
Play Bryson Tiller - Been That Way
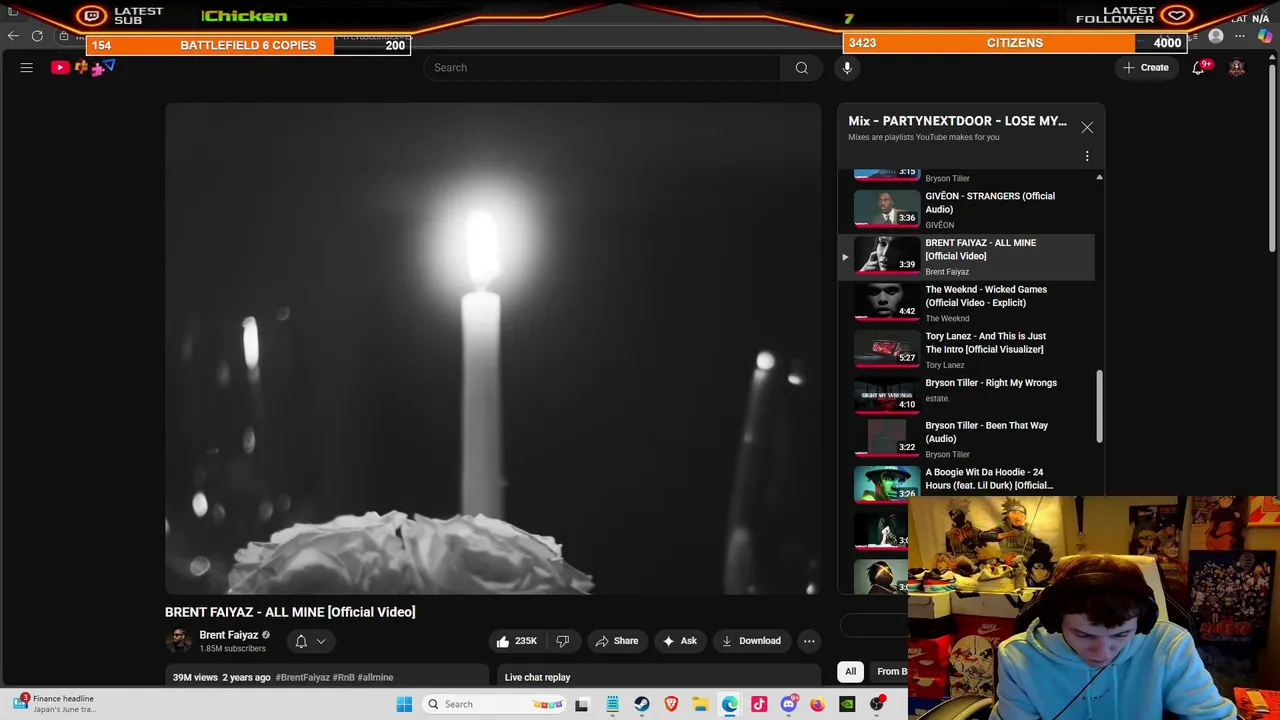click(x=965, y=440)
